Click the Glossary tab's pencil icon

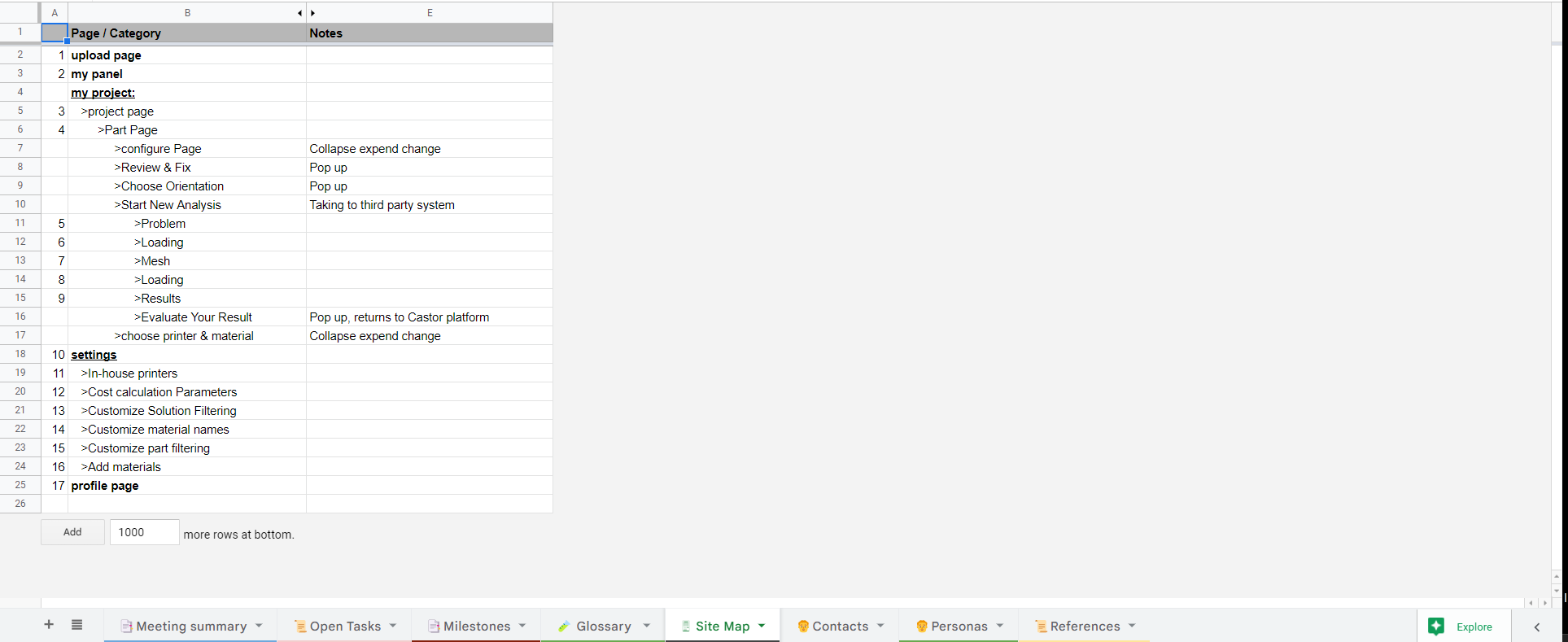[x=564, y=626]
